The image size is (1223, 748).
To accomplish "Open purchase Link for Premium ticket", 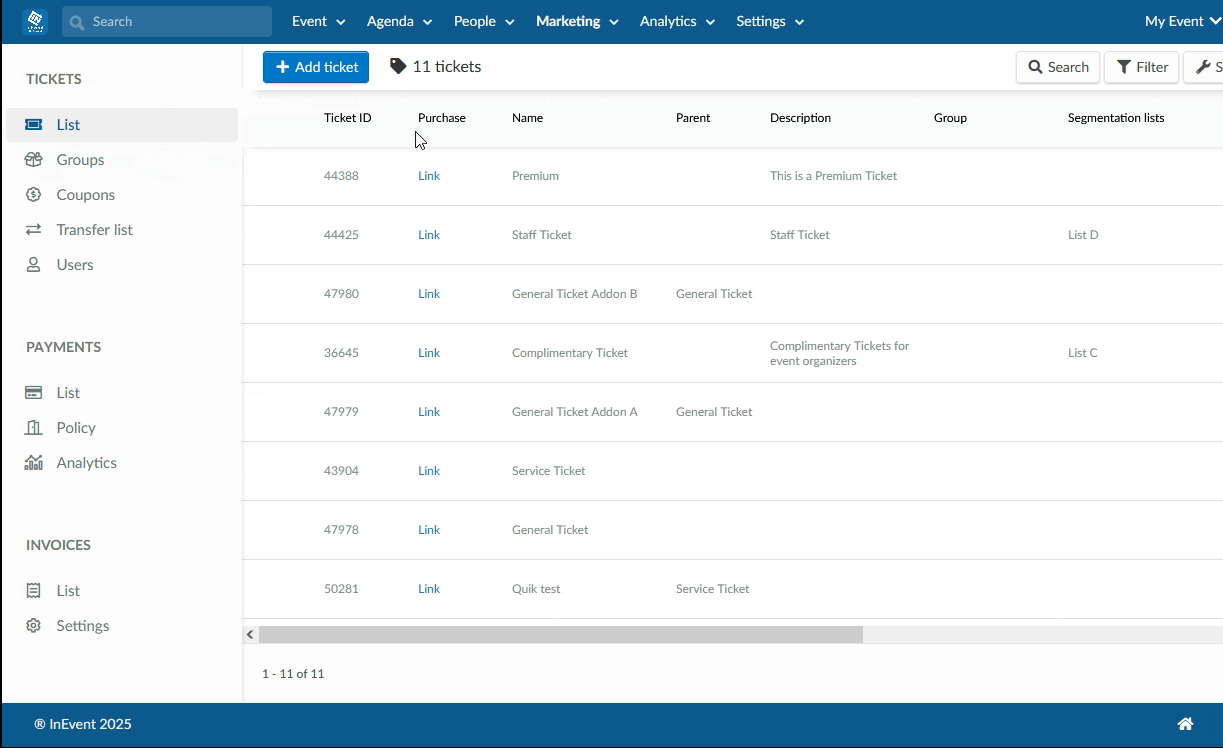I will pos(429,176).
